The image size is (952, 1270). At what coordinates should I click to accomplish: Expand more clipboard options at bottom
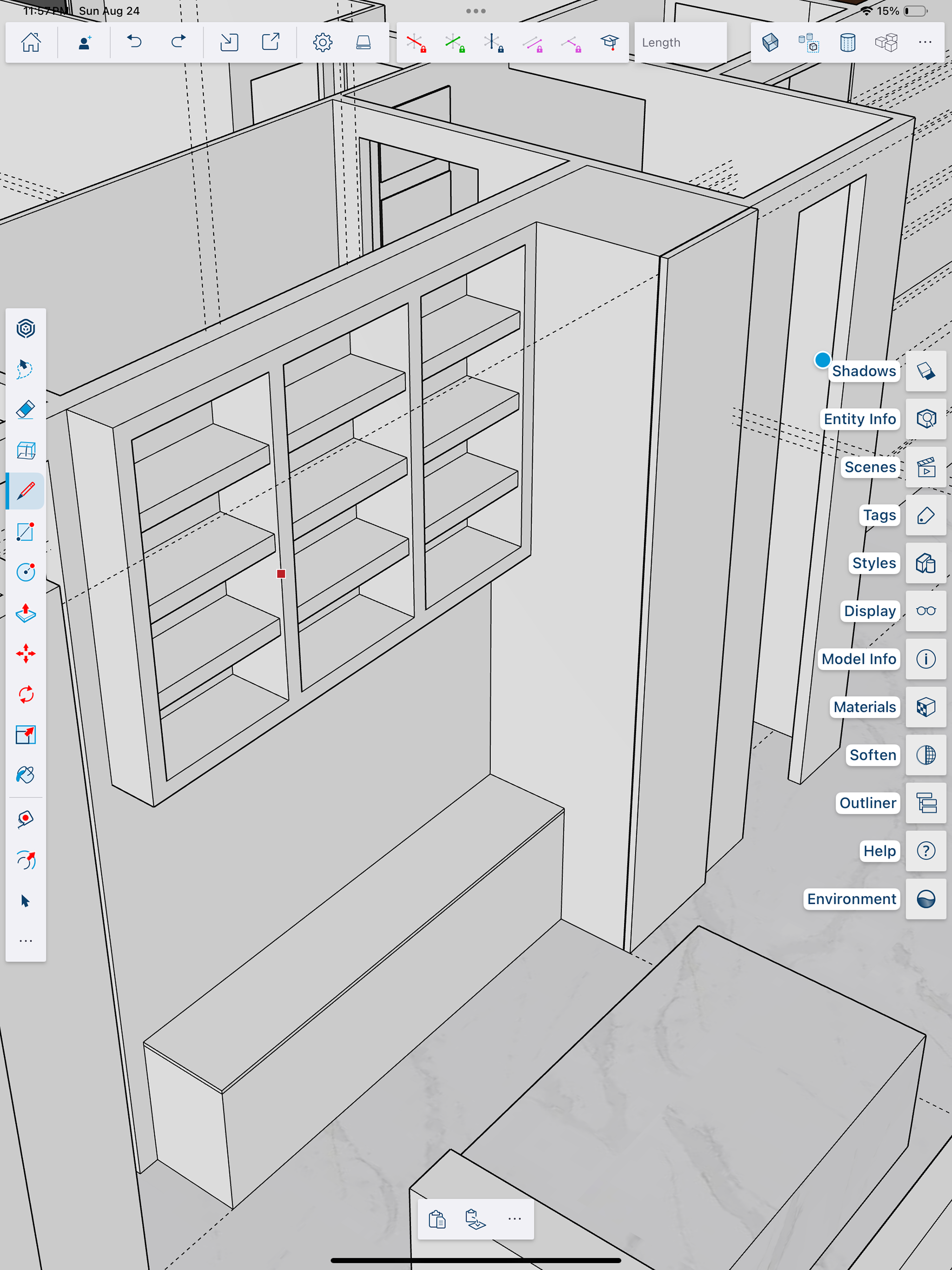pyautogui.click(x=514, y=1218)
